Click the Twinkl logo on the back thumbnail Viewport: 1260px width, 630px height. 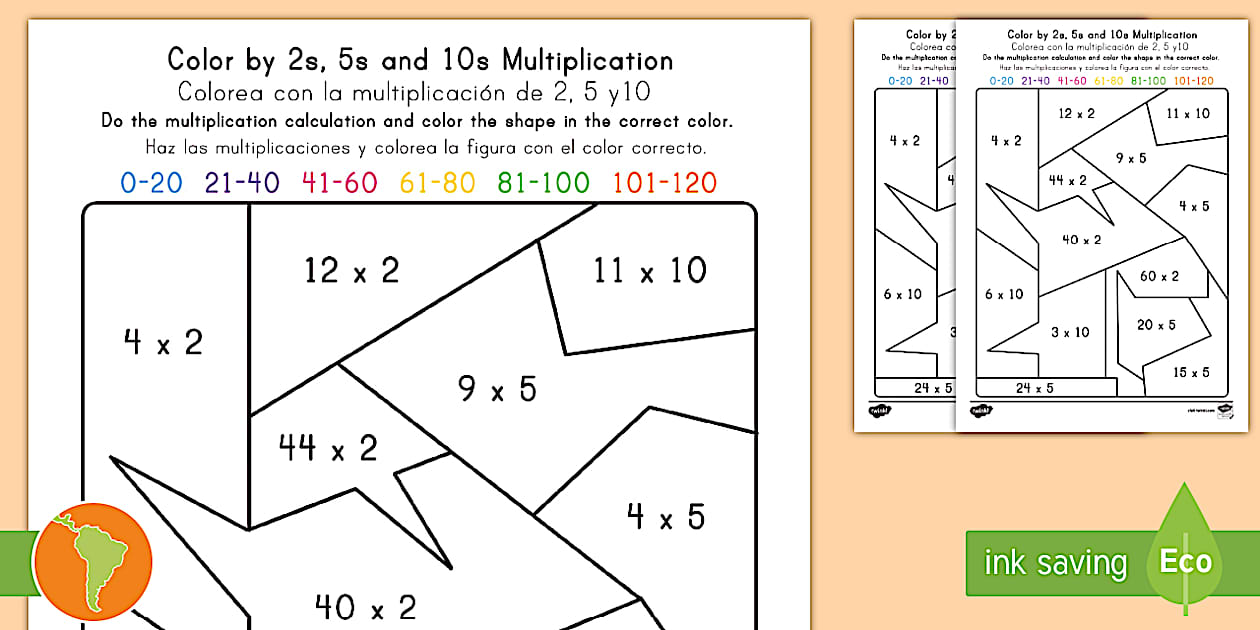[878, 409]
